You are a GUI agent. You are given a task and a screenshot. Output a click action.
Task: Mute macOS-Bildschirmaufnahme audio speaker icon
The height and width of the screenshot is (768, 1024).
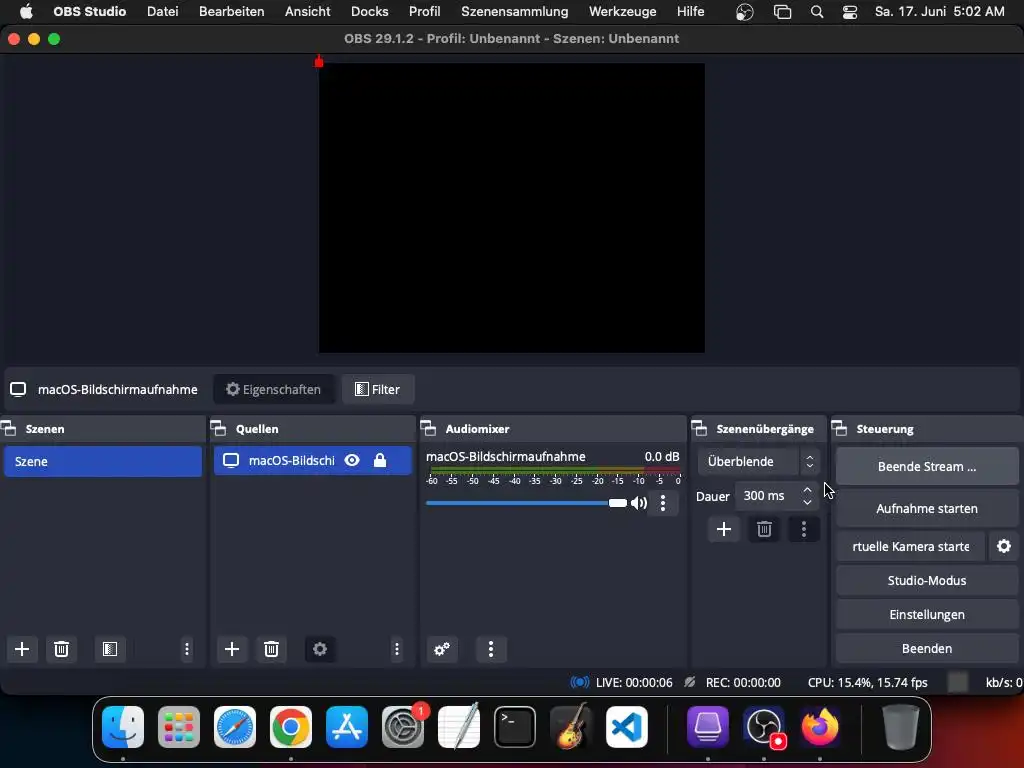(x=639, y=503)
